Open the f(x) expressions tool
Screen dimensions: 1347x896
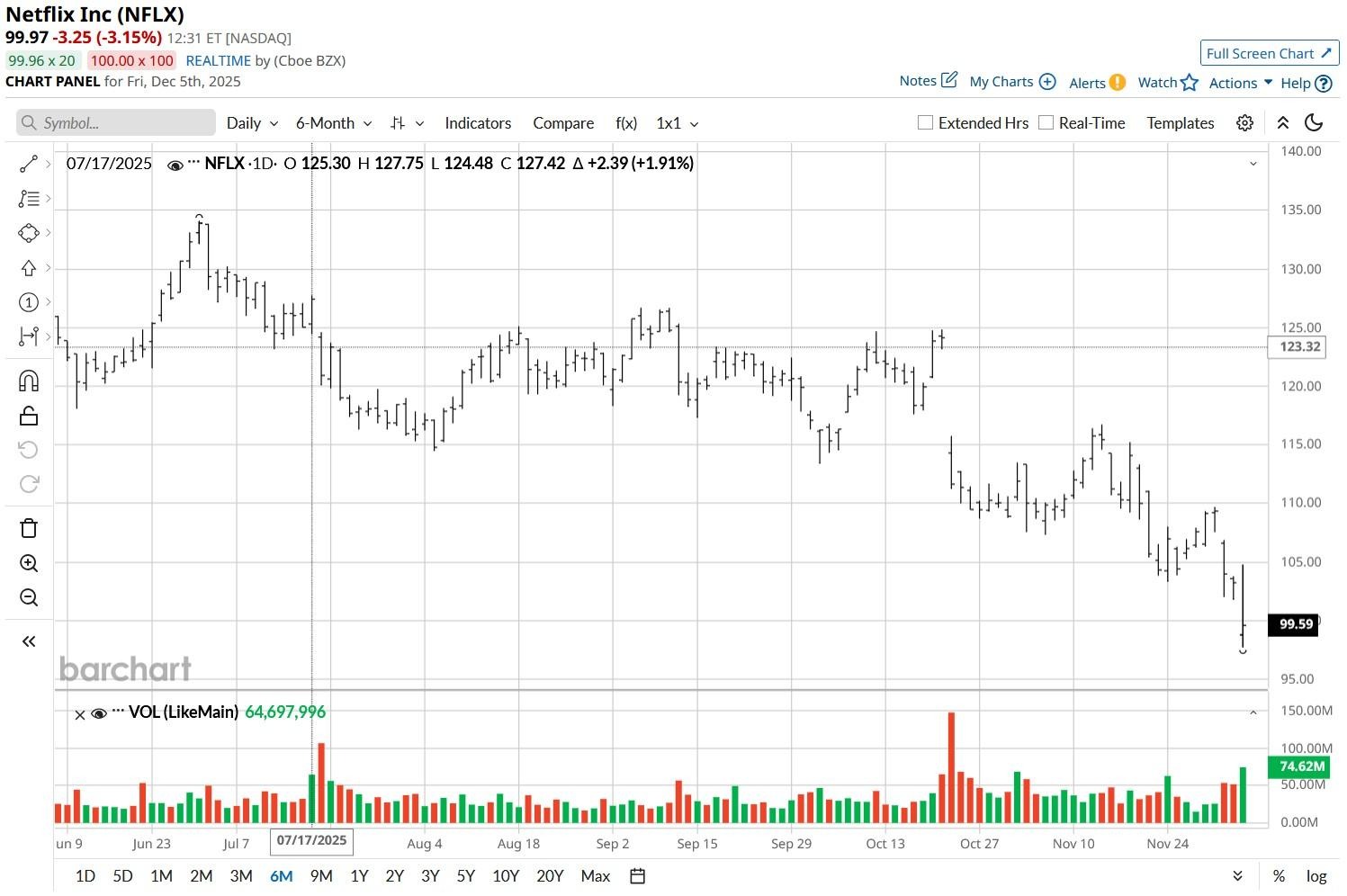click(x=626, y=123)
